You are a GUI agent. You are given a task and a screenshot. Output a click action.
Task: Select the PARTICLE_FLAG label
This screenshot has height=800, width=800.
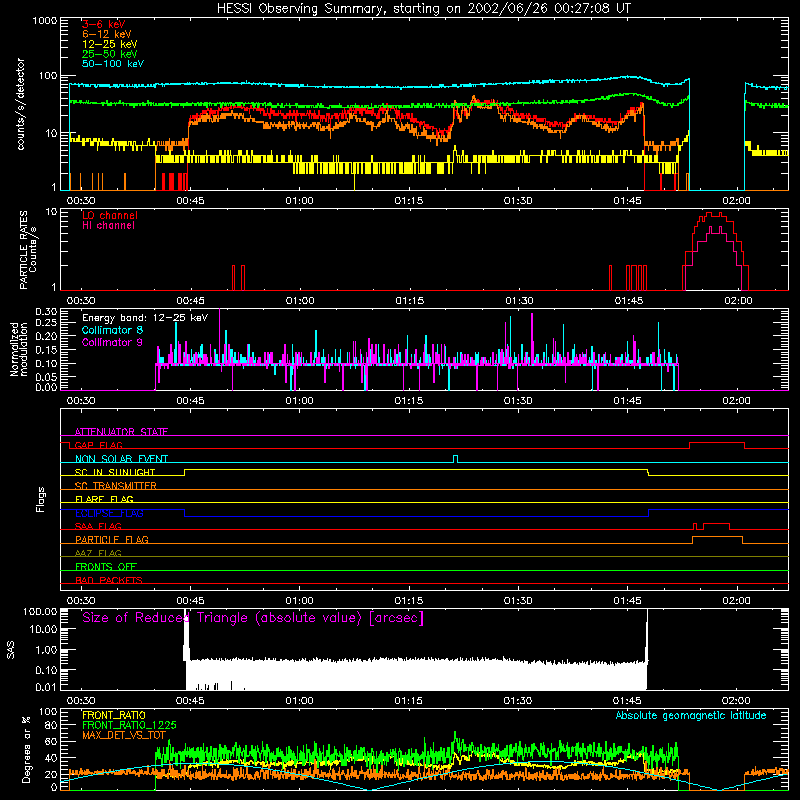(x=112, y=539)
